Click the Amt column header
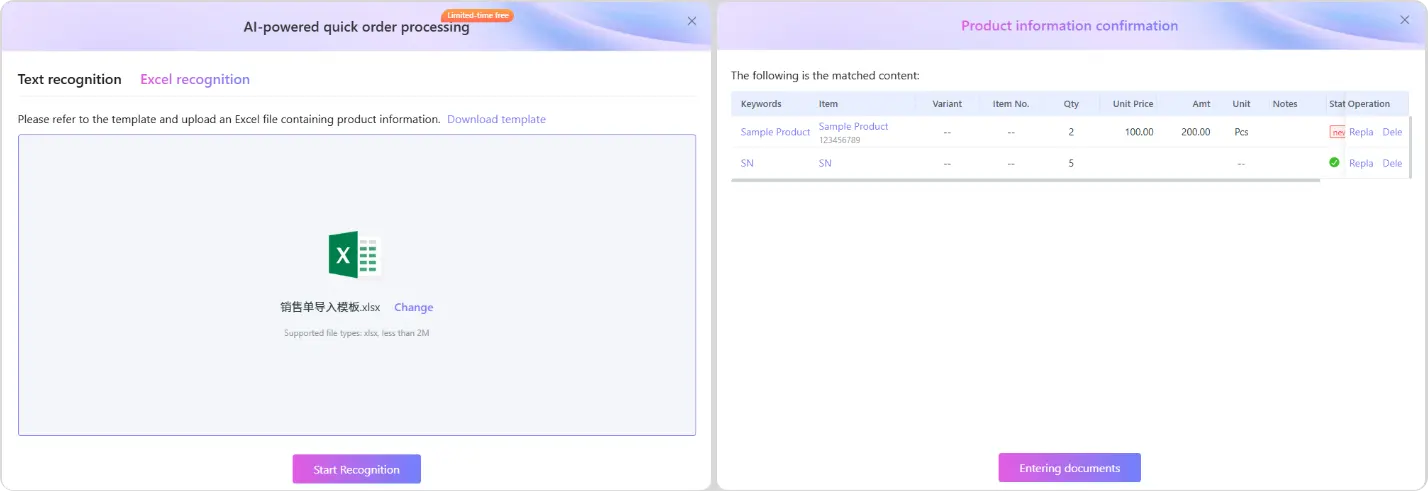Screen dimensions: 1428x491 click(1201, 104)
